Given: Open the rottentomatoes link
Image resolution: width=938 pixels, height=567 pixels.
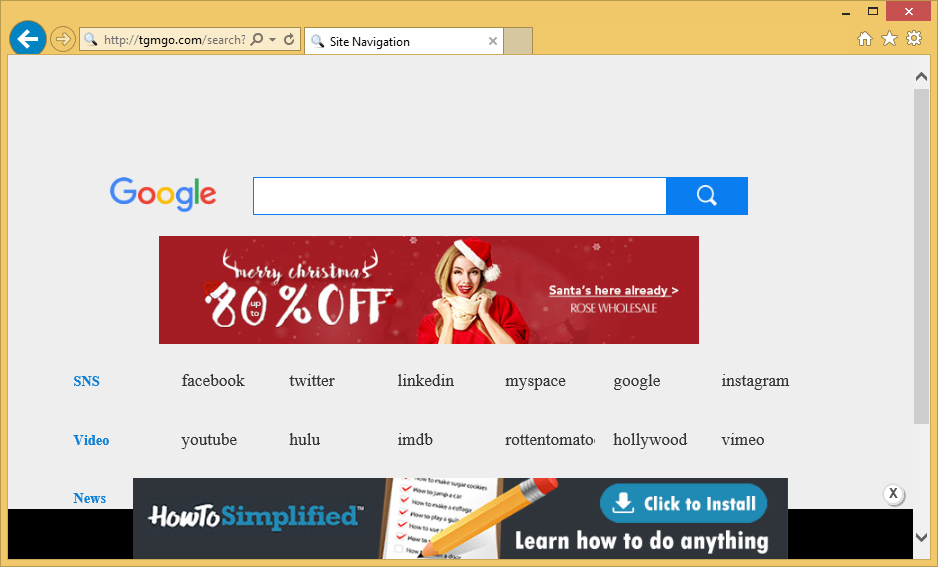Looking at the screenshot, I should (x=550, y=440).
